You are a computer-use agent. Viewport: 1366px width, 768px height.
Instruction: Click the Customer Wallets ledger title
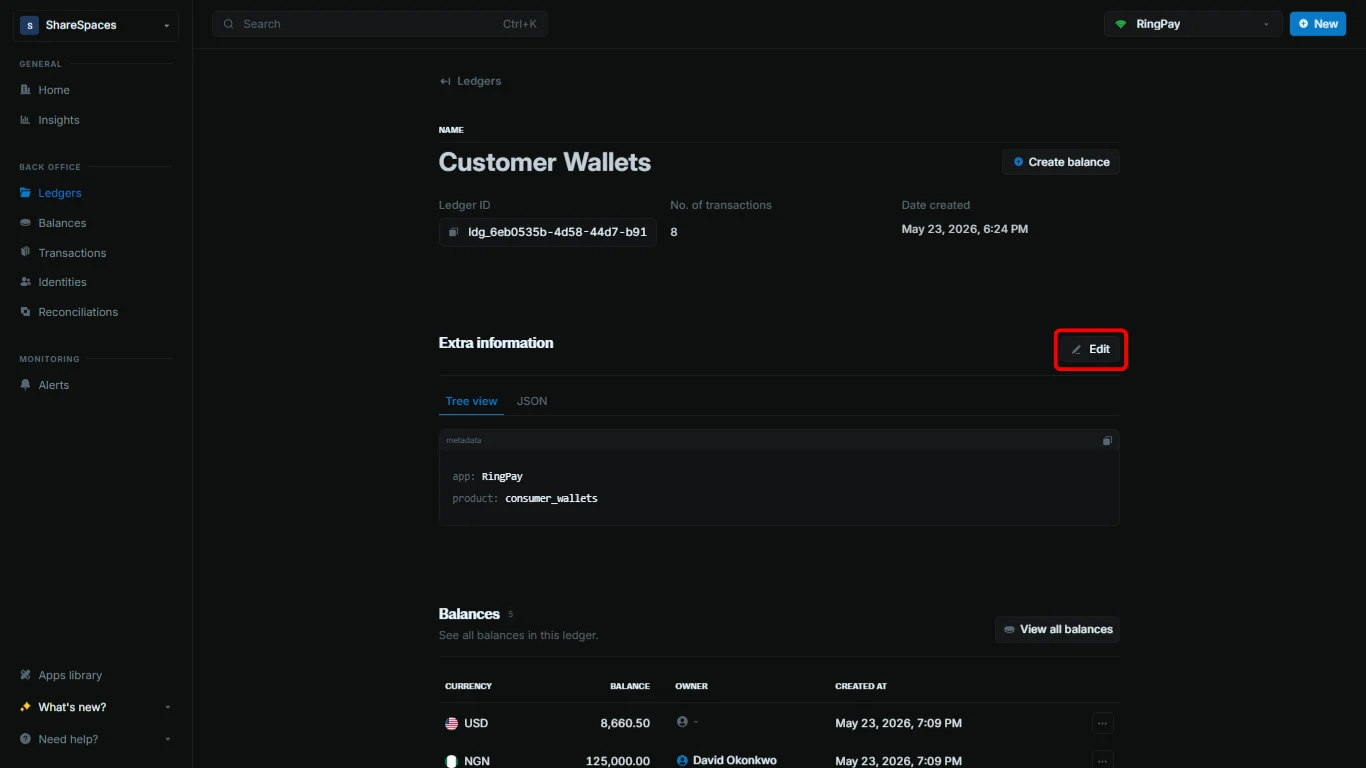[x=545, y=162]
